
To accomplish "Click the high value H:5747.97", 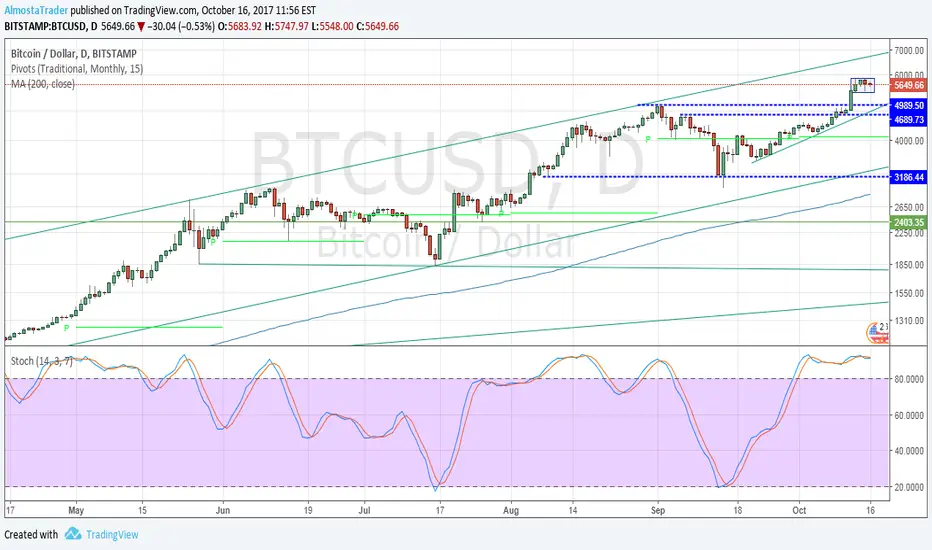I will [x=286, y=27].
